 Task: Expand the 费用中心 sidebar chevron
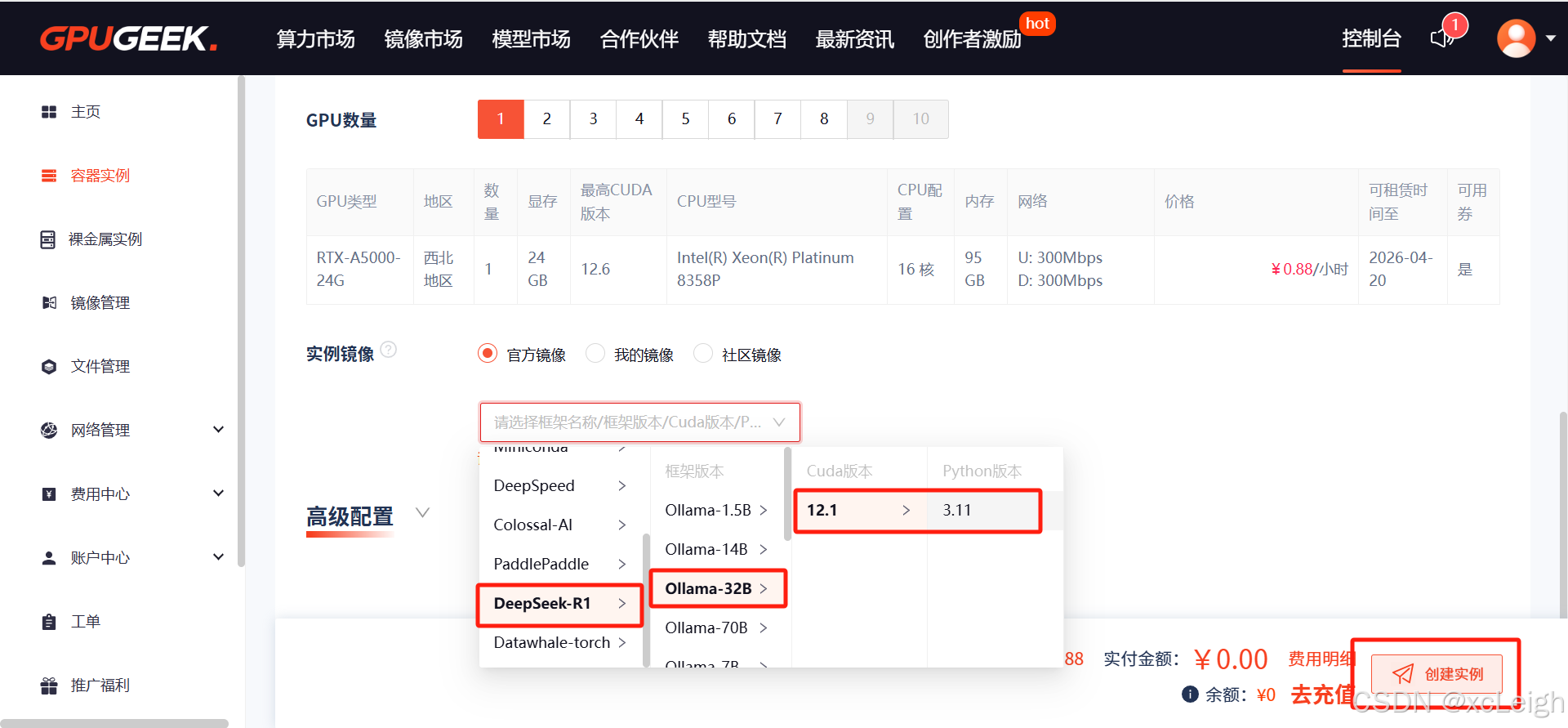[x=218, y=494]
